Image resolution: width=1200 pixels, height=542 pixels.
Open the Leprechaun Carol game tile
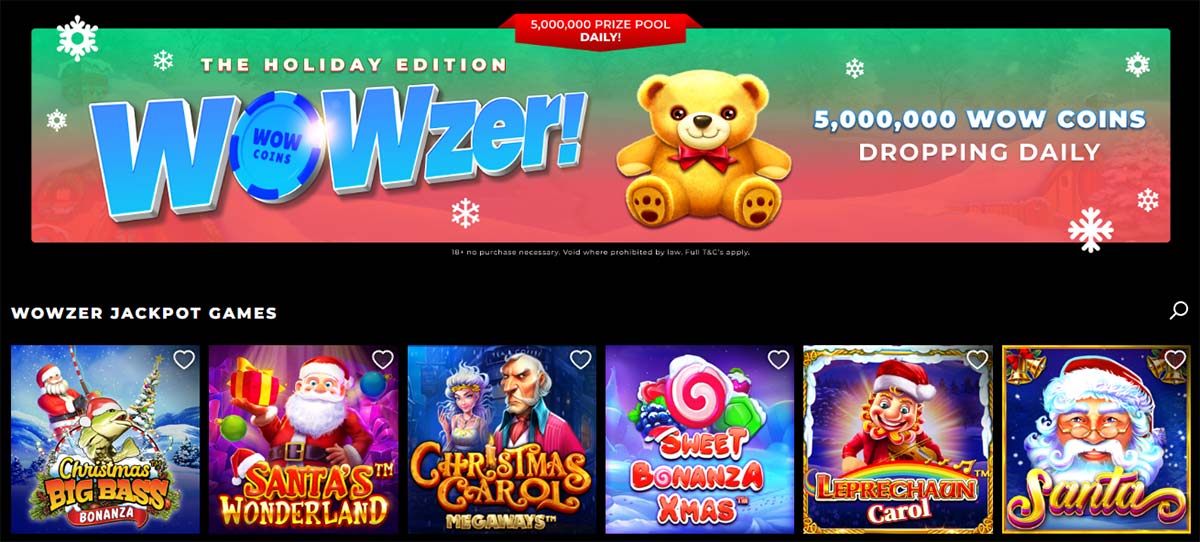pos(898,440)
